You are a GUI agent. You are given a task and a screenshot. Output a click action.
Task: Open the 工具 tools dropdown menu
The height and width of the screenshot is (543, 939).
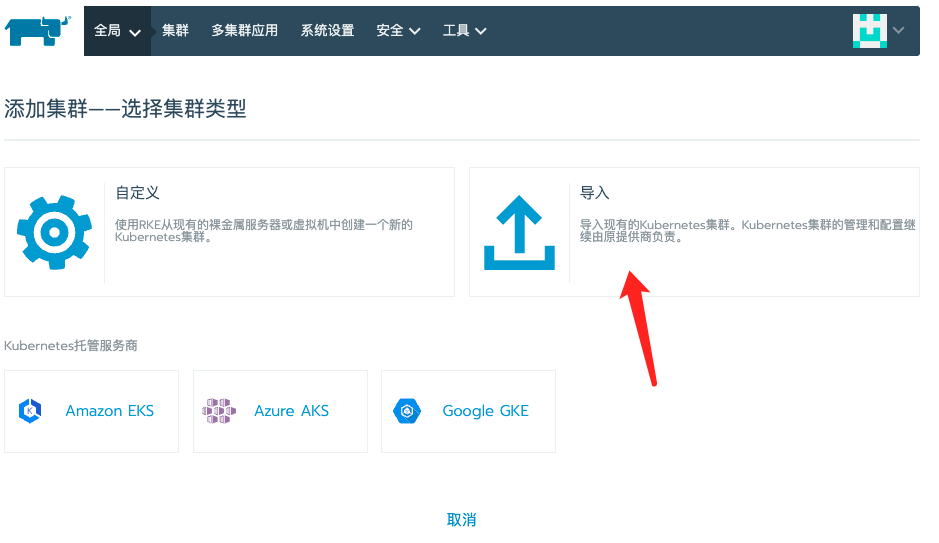[465, 30]
